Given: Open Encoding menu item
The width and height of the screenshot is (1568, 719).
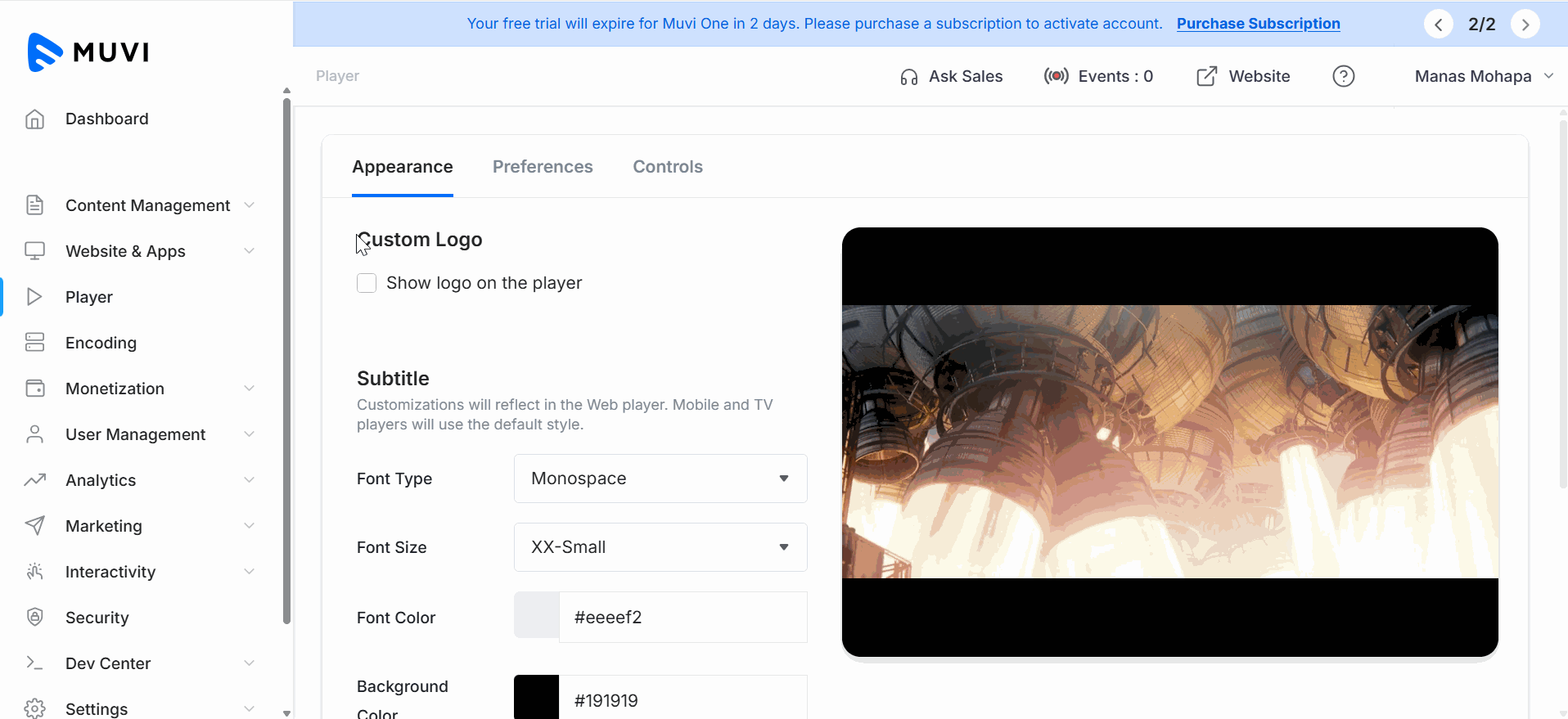Looking at the screenshot, I should point(101,343).
